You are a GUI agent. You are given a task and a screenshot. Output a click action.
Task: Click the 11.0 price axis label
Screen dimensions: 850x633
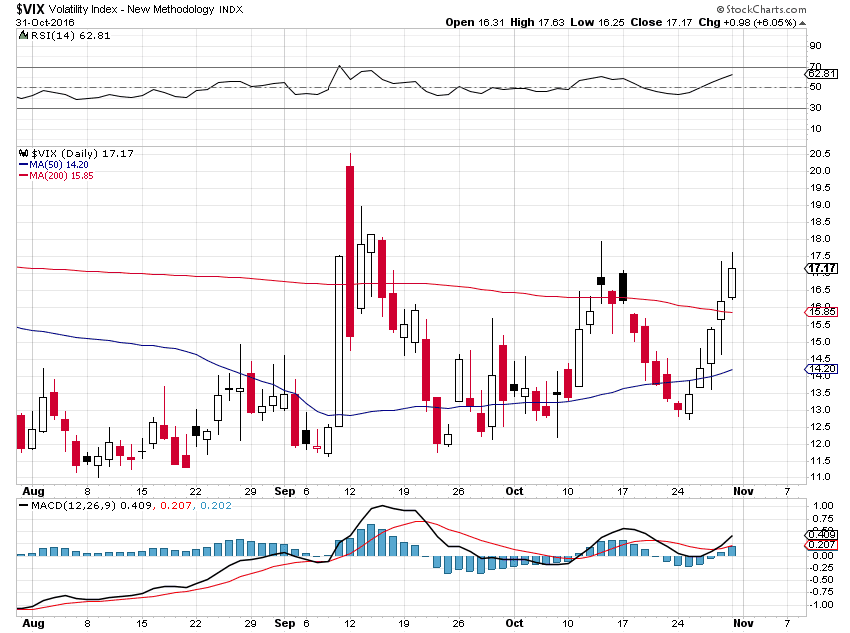coord(820,477)
